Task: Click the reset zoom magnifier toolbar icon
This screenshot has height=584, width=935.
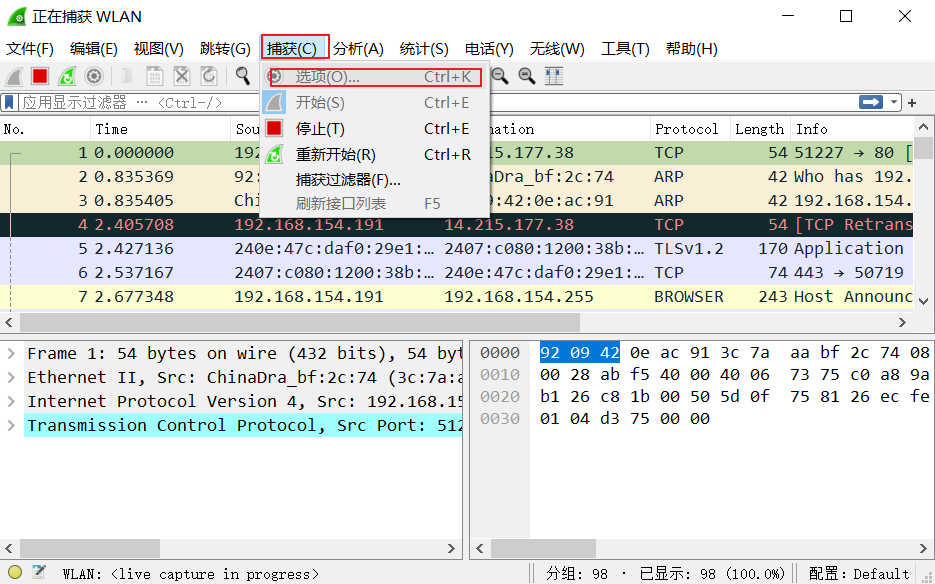Action: point(527,76)
